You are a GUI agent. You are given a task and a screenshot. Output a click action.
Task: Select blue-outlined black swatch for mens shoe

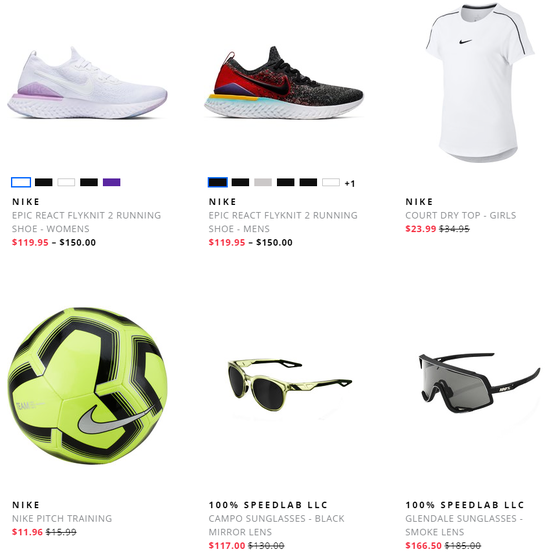click(217, 182)
